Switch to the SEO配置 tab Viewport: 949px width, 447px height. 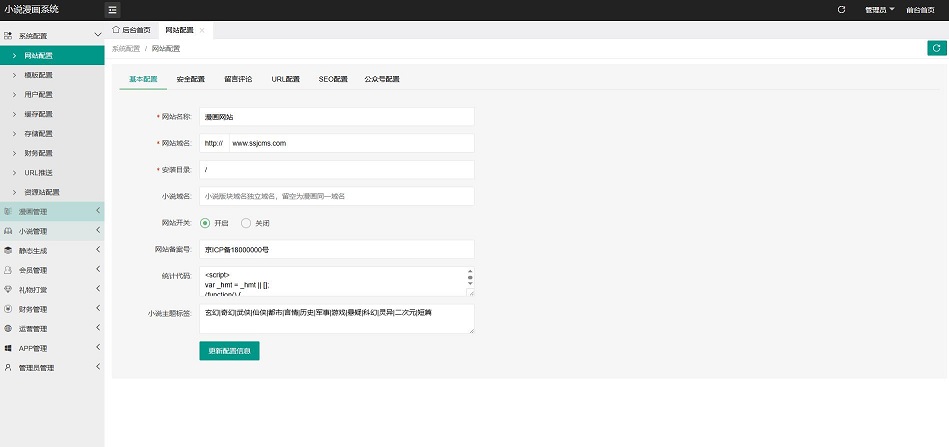click(x=333, y=78)
